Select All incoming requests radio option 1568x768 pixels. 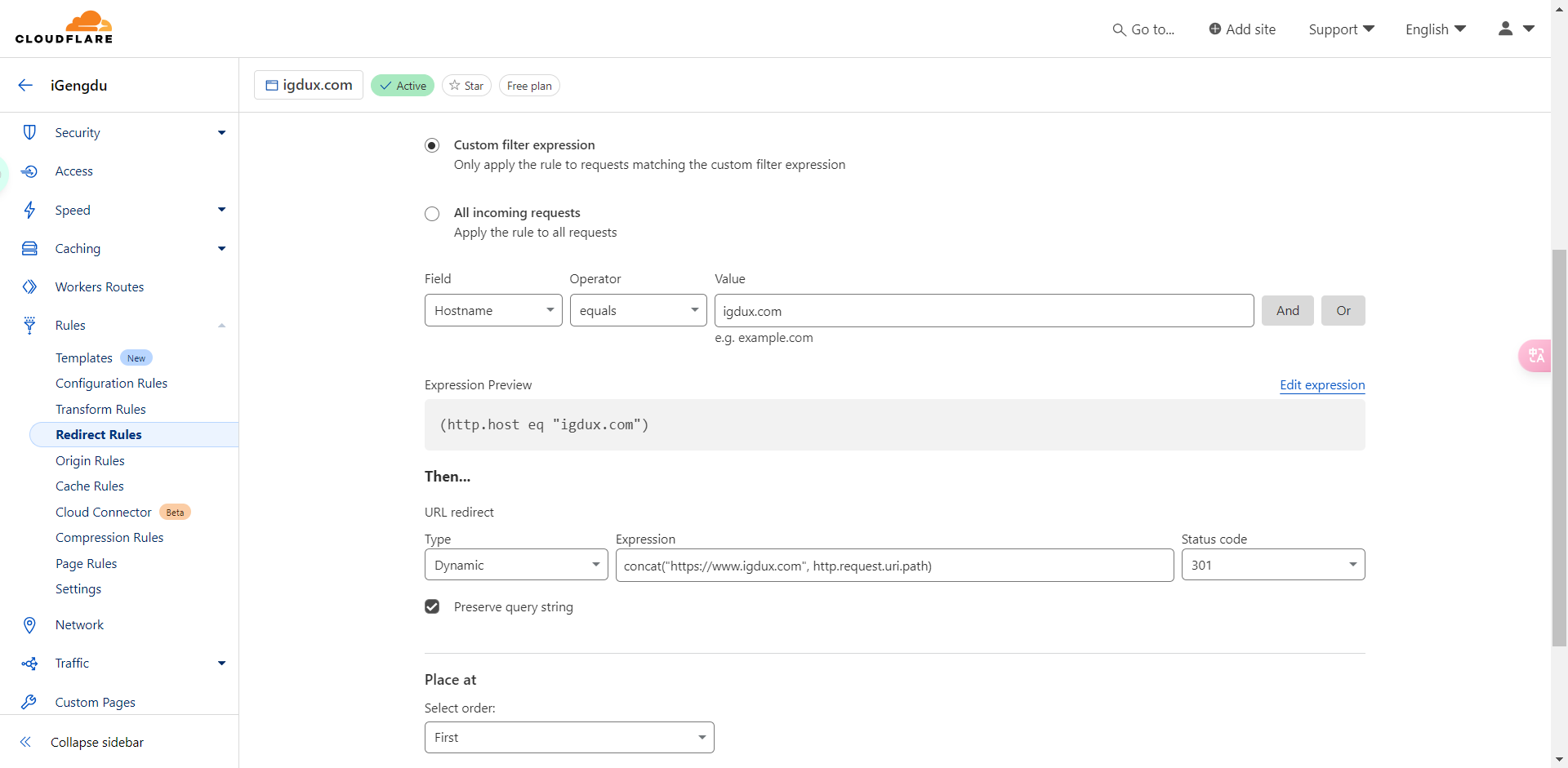432,214
